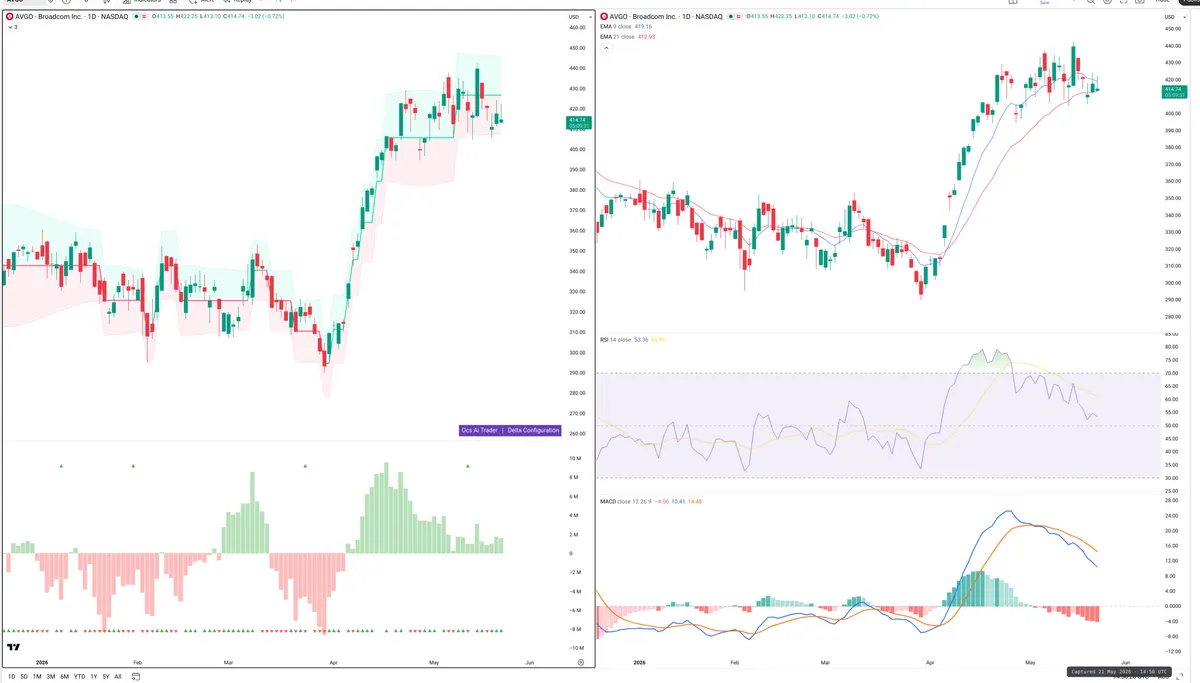Open the USD currency label on left chart
This screenshot has height=683, width=1200.
(x=574, y=17)
